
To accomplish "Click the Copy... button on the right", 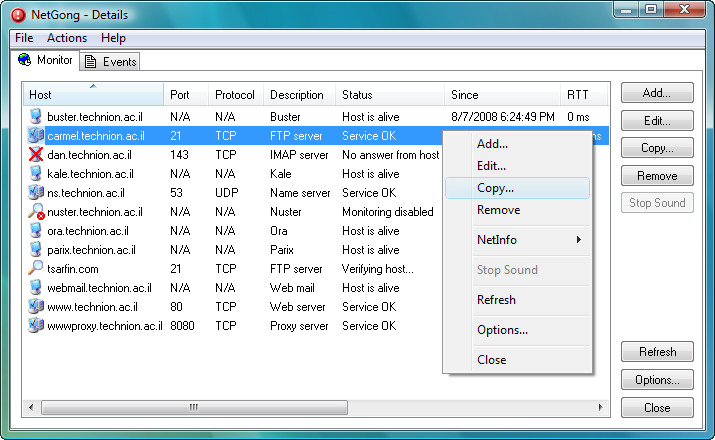I will 657,148.
